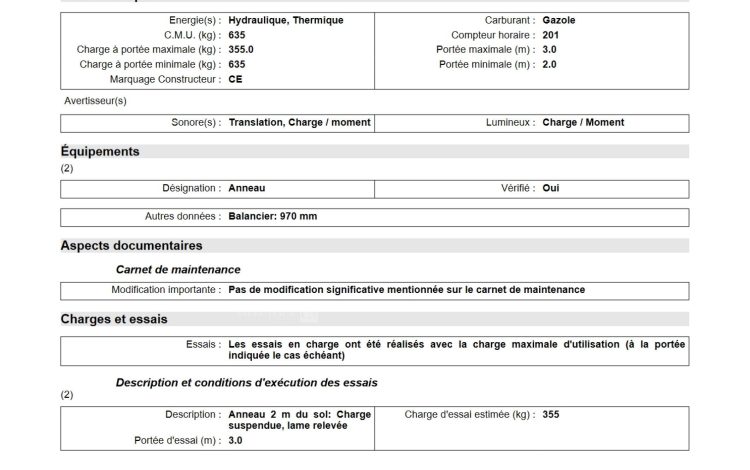This screenshot has width=750, height=470.
Task: Select the 'Charge / Moment' luminous value
Action: tap(583, 123)
